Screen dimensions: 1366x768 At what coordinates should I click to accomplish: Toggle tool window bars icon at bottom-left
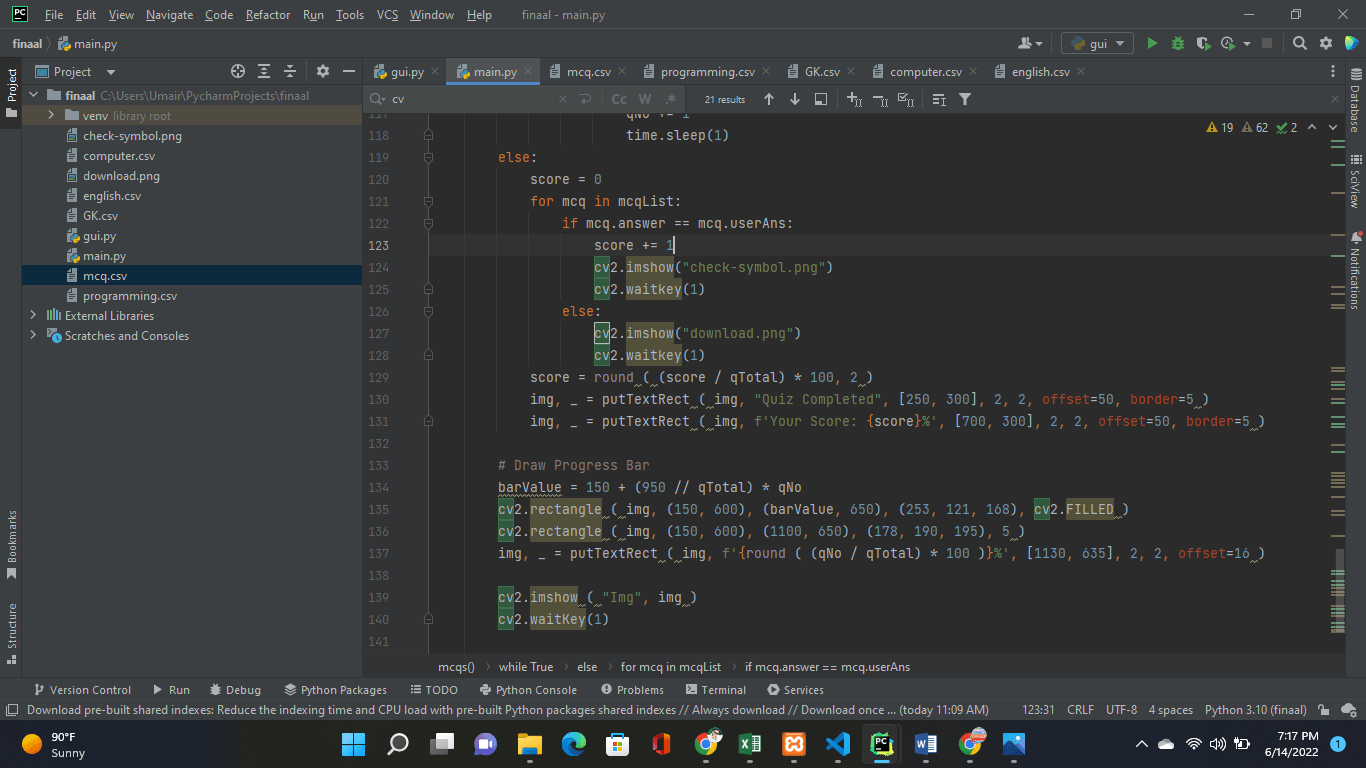click(11, 710)
